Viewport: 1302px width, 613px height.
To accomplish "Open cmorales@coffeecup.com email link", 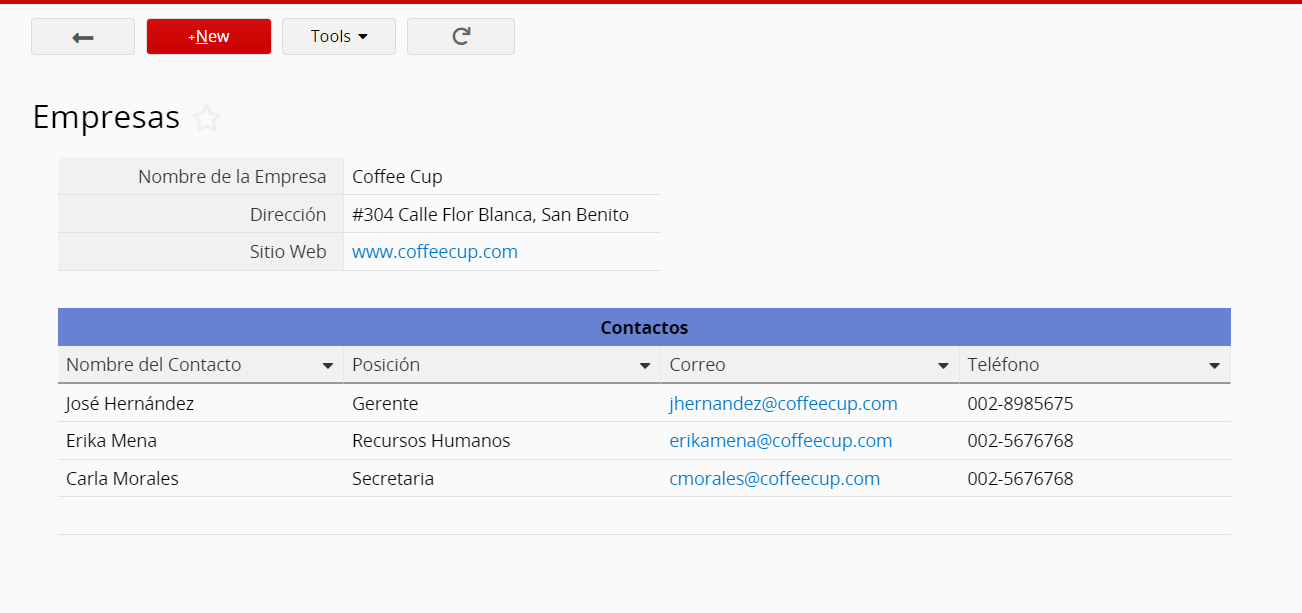I will (x=774, y=479).
